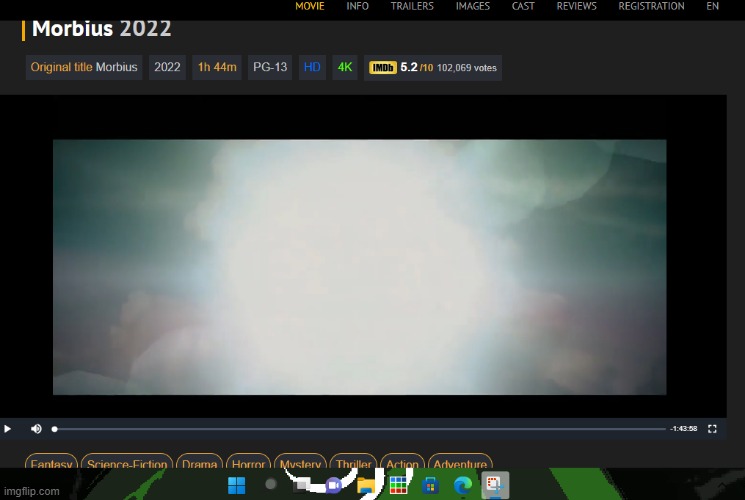Select the 4K quality badge
745x500 pixels.
[x=345, y=68]
